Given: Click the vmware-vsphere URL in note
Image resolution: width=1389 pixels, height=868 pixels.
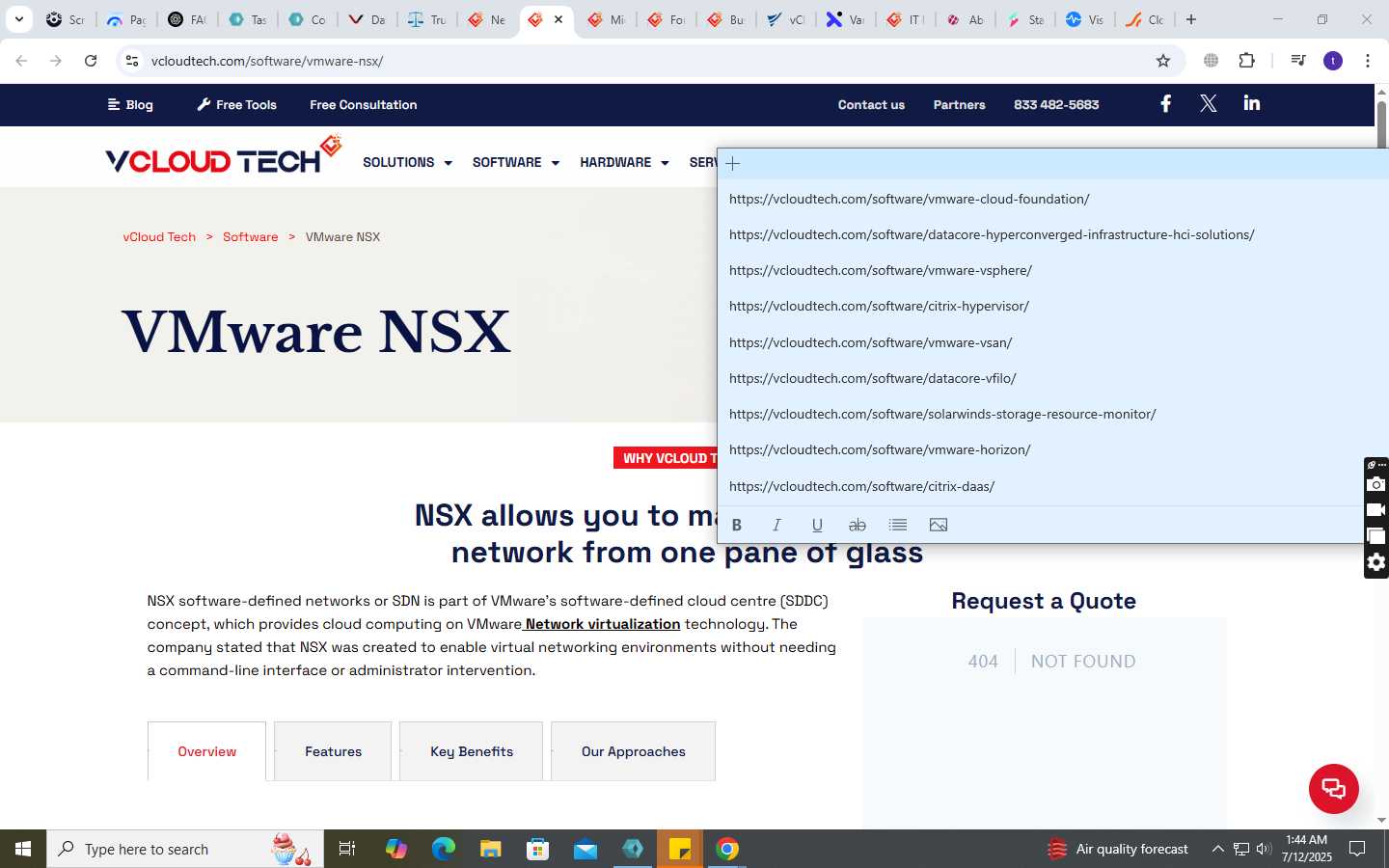Looking at the screenshot, I should click(880, 270).
